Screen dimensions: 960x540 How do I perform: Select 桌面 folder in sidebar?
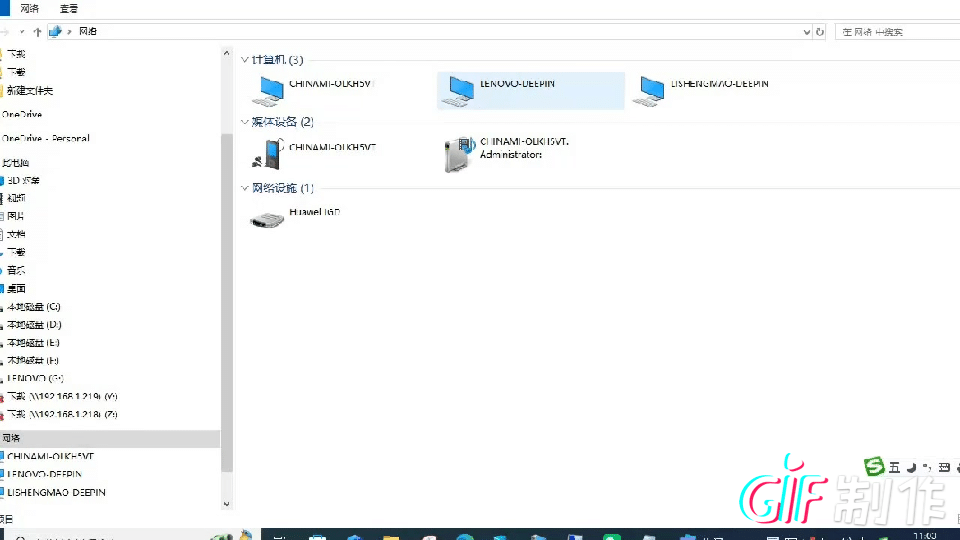tap(16, 288)
